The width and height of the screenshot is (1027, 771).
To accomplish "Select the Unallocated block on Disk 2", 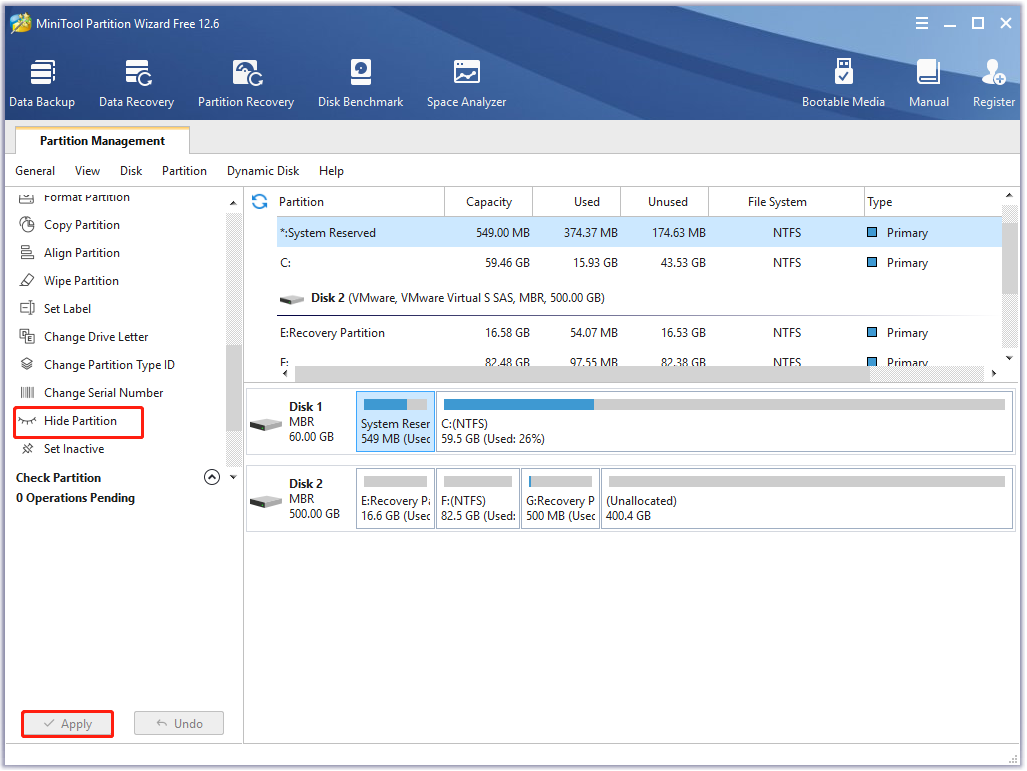I will tap(806, 498).
